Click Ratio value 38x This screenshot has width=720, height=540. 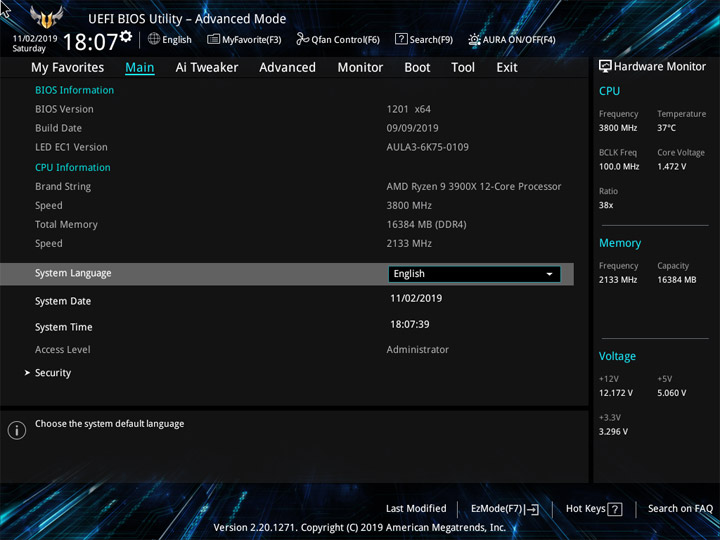click(606, 205)
